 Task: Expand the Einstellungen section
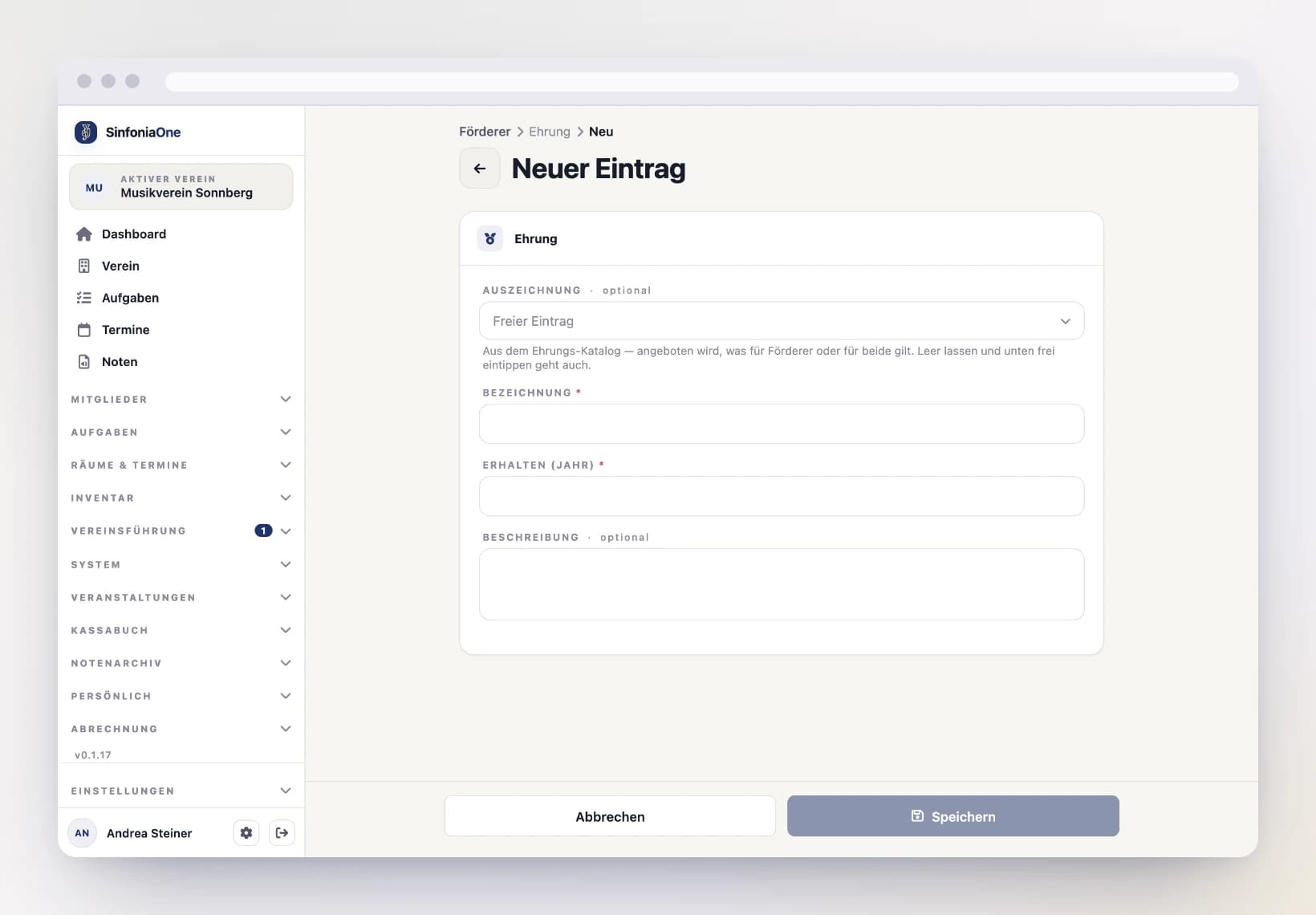tap(181, 791)
